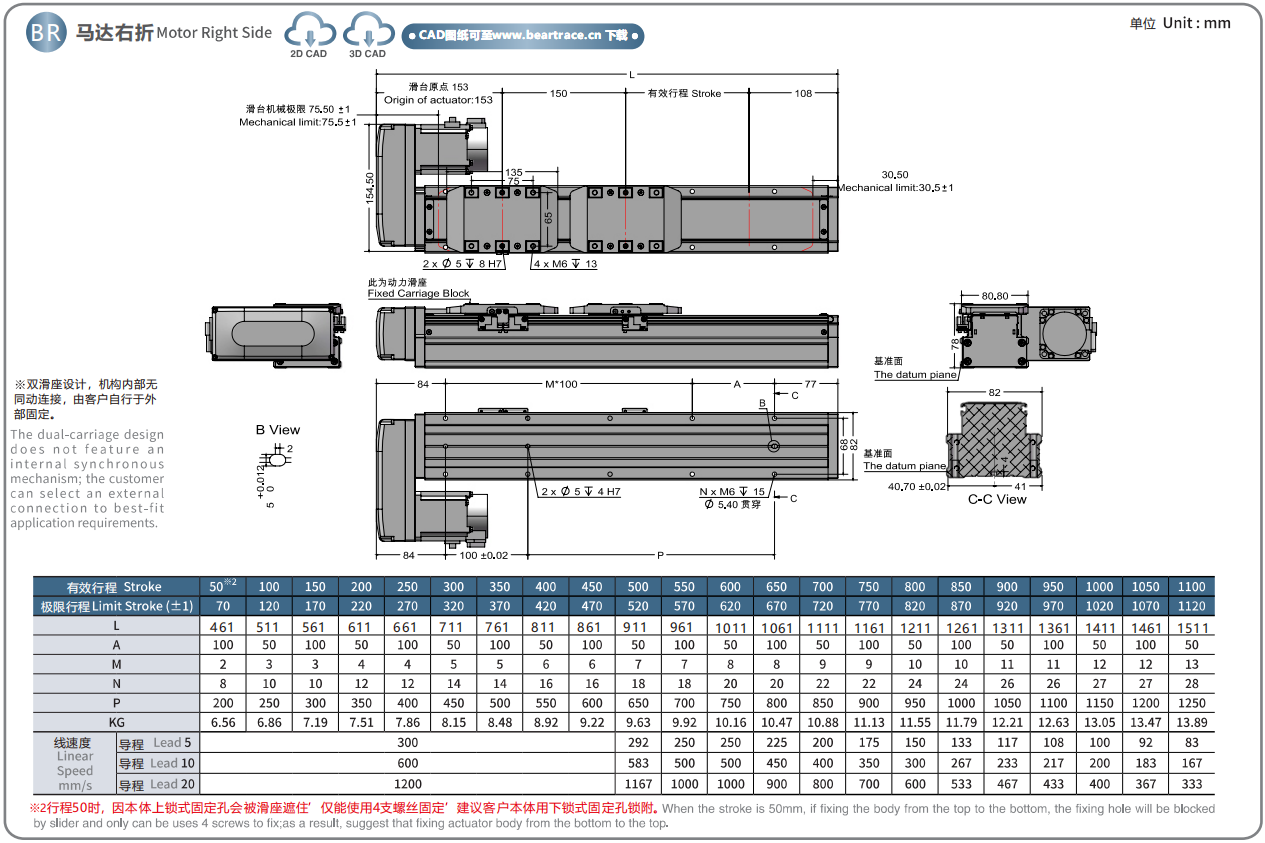1265x843 pixels.
Task: Click the round BR badge icon
Action: tap(46, 32)
